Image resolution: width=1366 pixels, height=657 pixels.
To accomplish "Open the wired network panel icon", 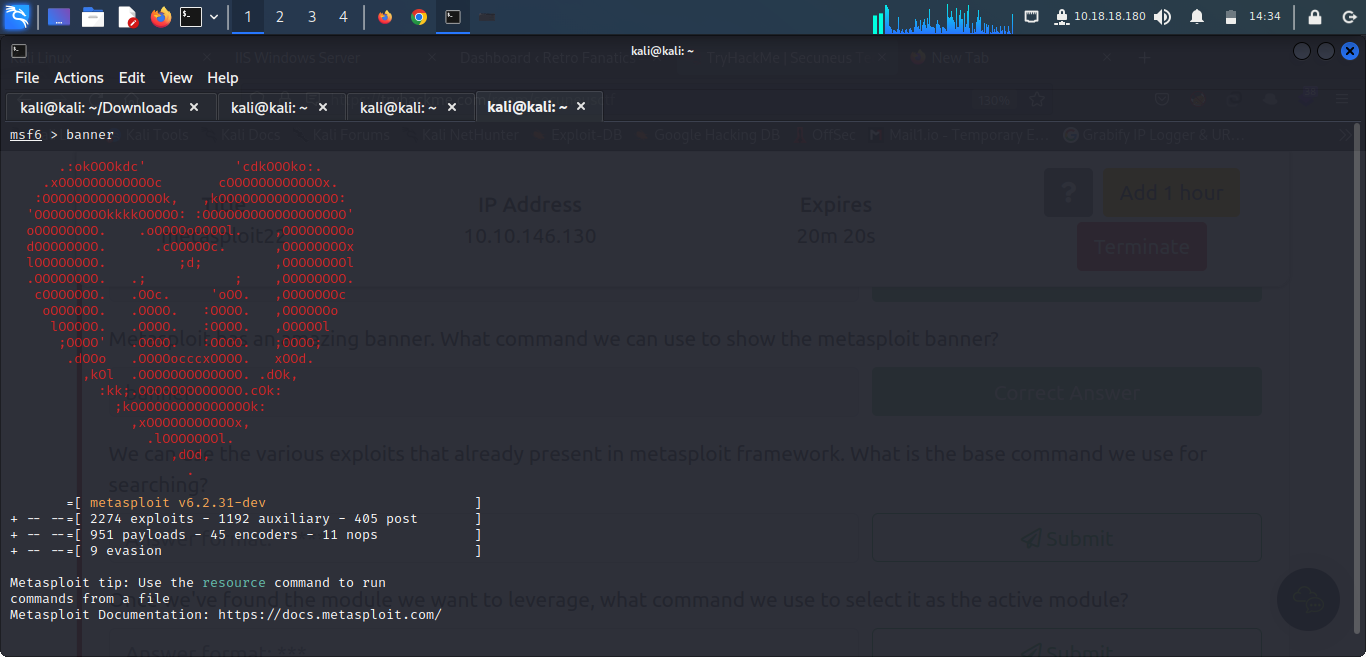I will coord(1032,17).
